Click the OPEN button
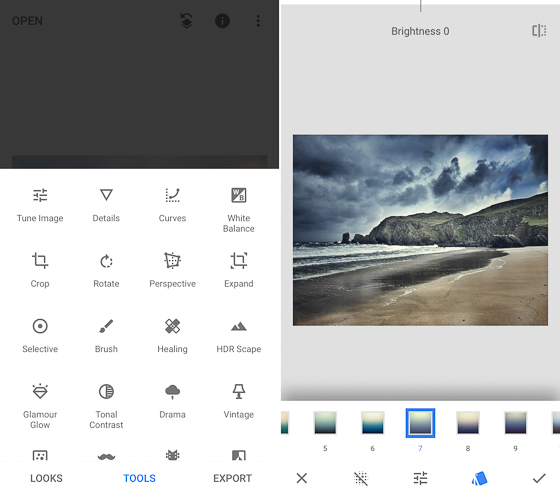560x496 pixels. 27,21
